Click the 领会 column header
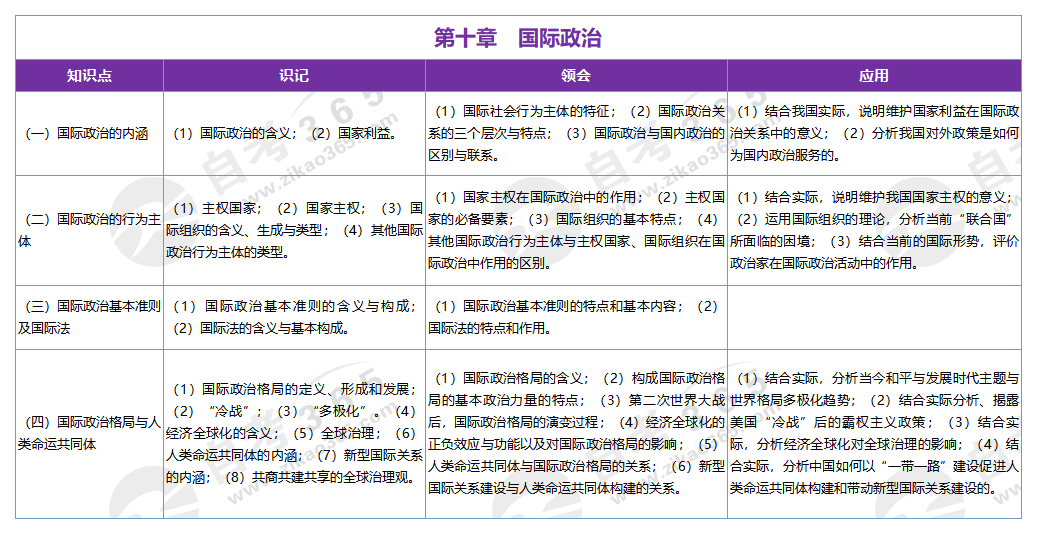 click(x=576, y=76)
